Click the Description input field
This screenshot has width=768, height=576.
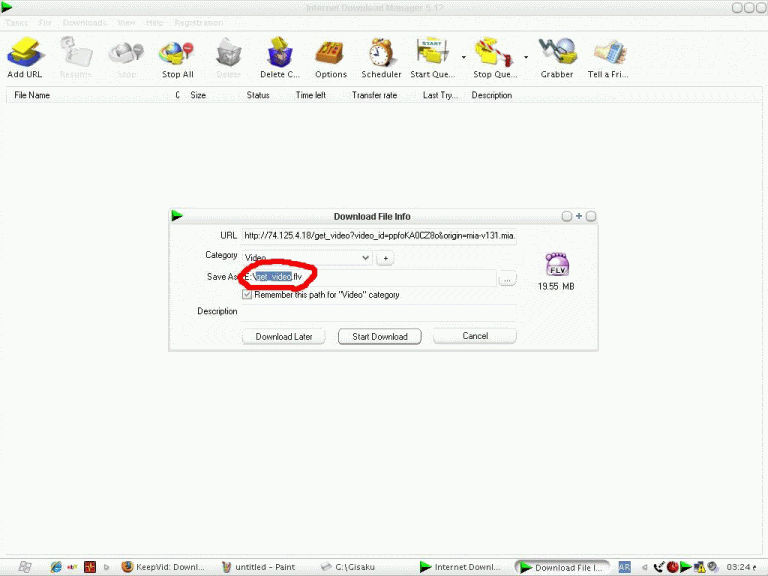[380, 313]
